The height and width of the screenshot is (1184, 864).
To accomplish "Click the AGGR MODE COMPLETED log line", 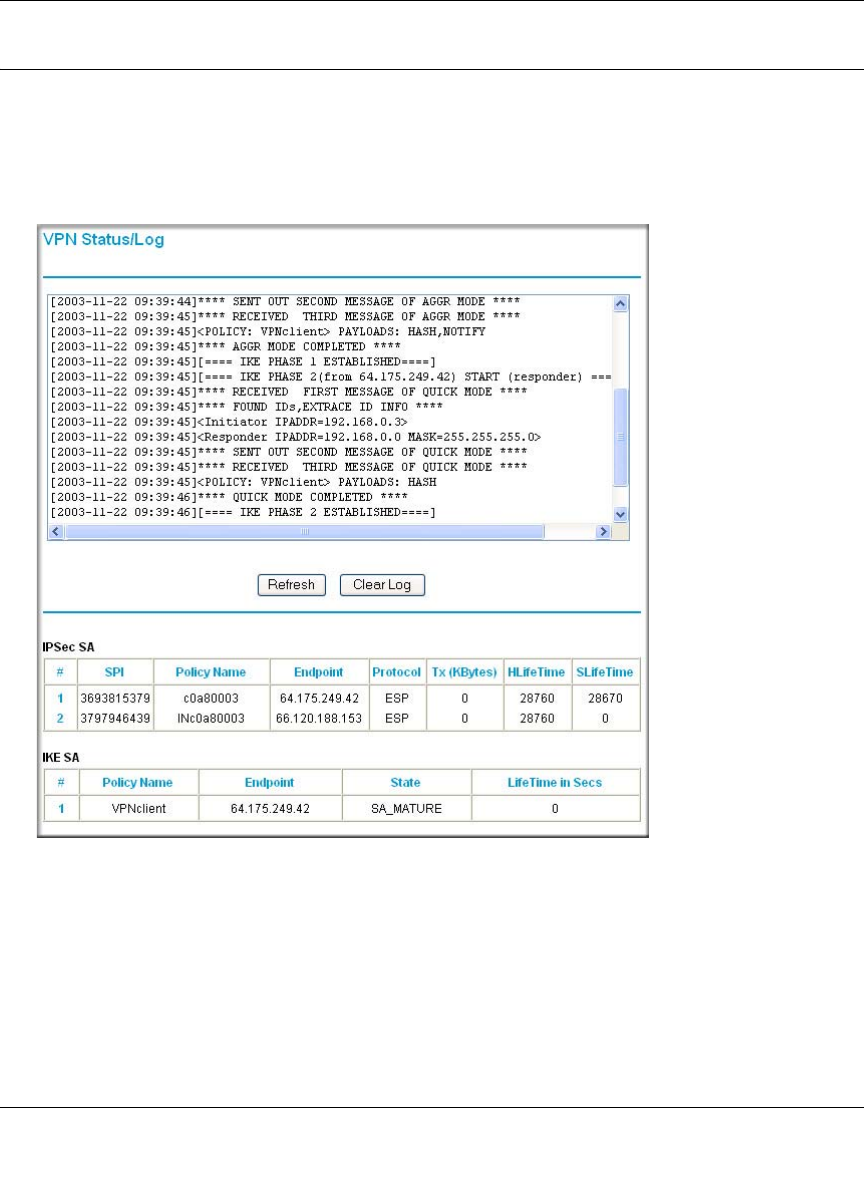I will click(226, 347).
